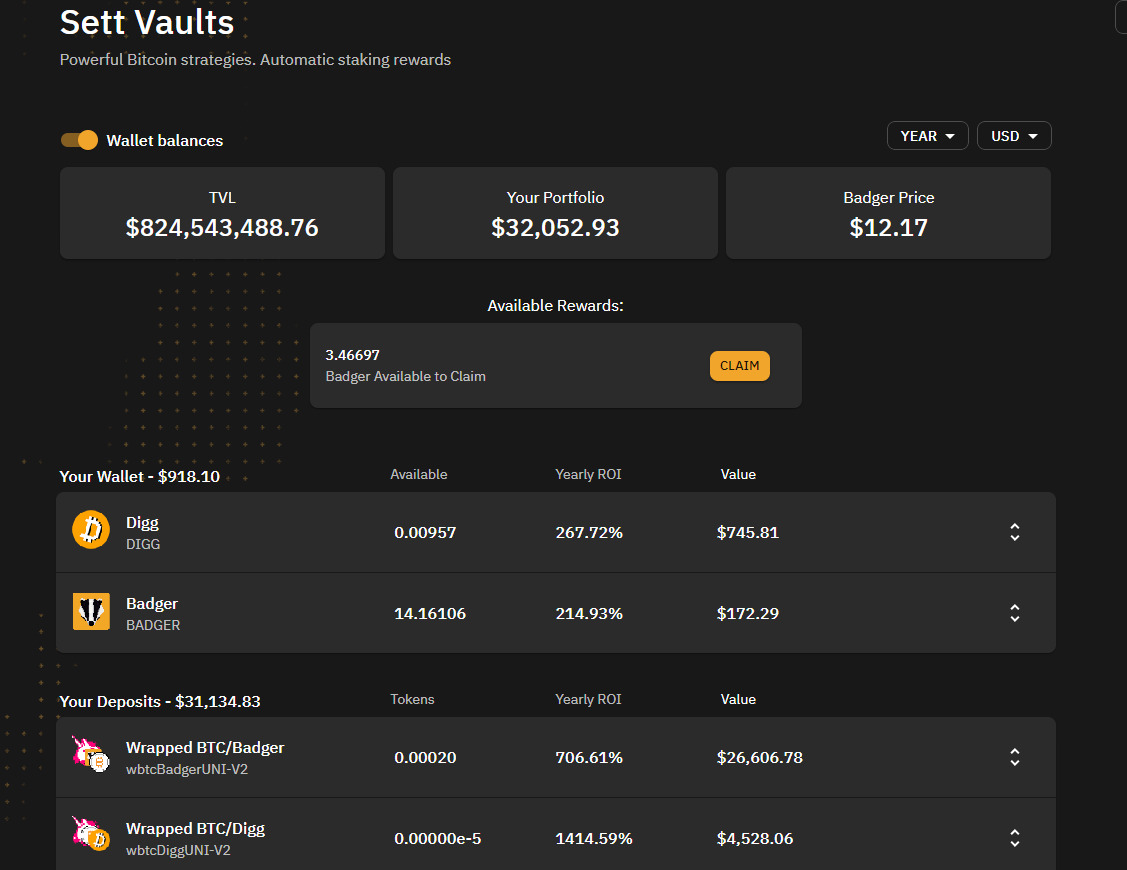Select the Your Portfolio card
The image size is (1127, 870).
[555, 213]
